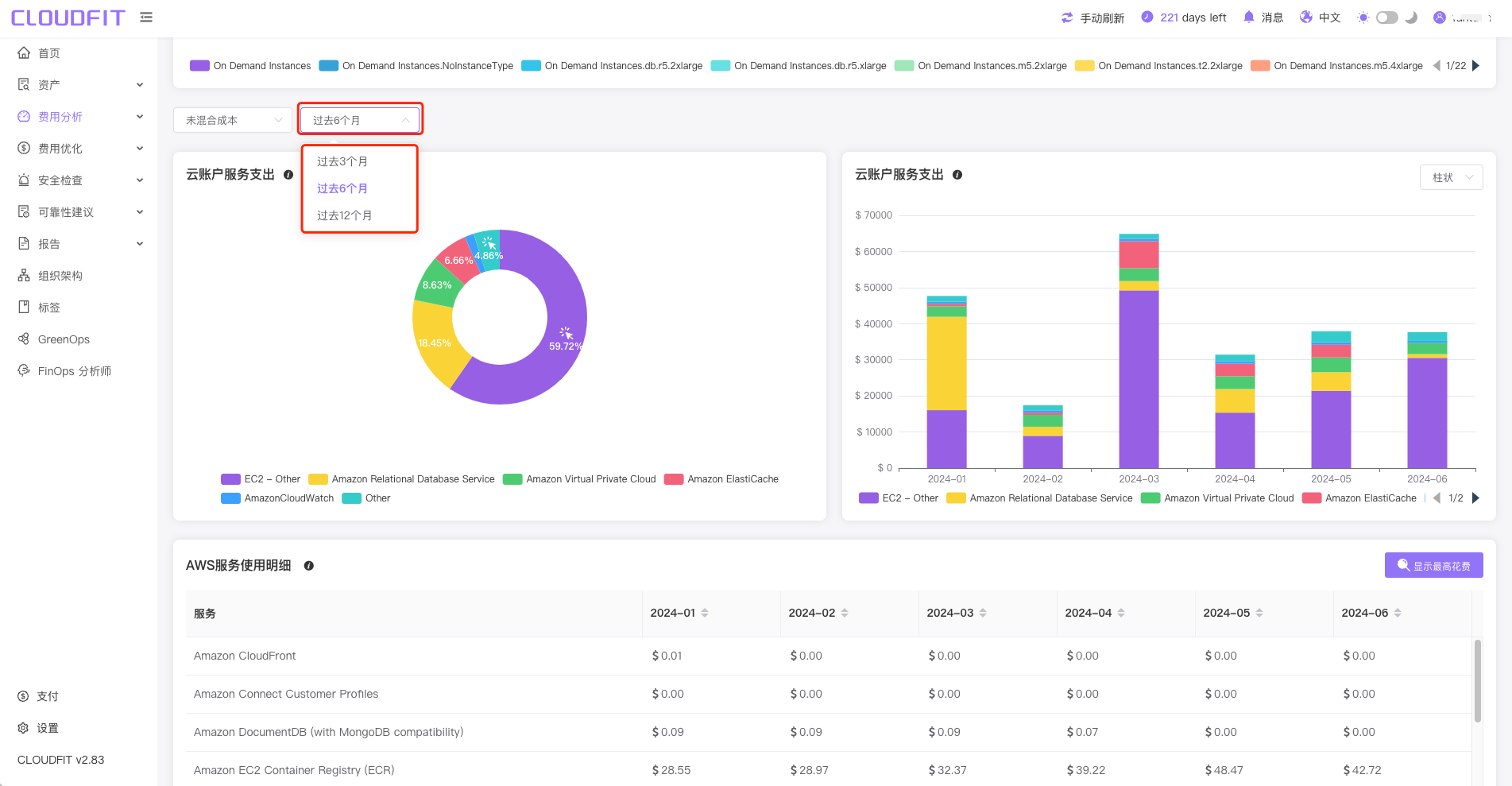Collapse the 过去6个月 period dropdown
Image resolution: width=1512 pixels, height=786 pixels.
coord(360,120)
